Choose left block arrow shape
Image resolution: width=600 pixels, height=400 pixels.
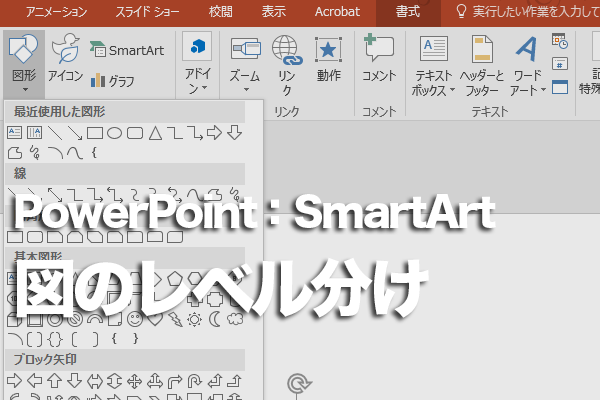pyautogui.click(x=35, y=381)
